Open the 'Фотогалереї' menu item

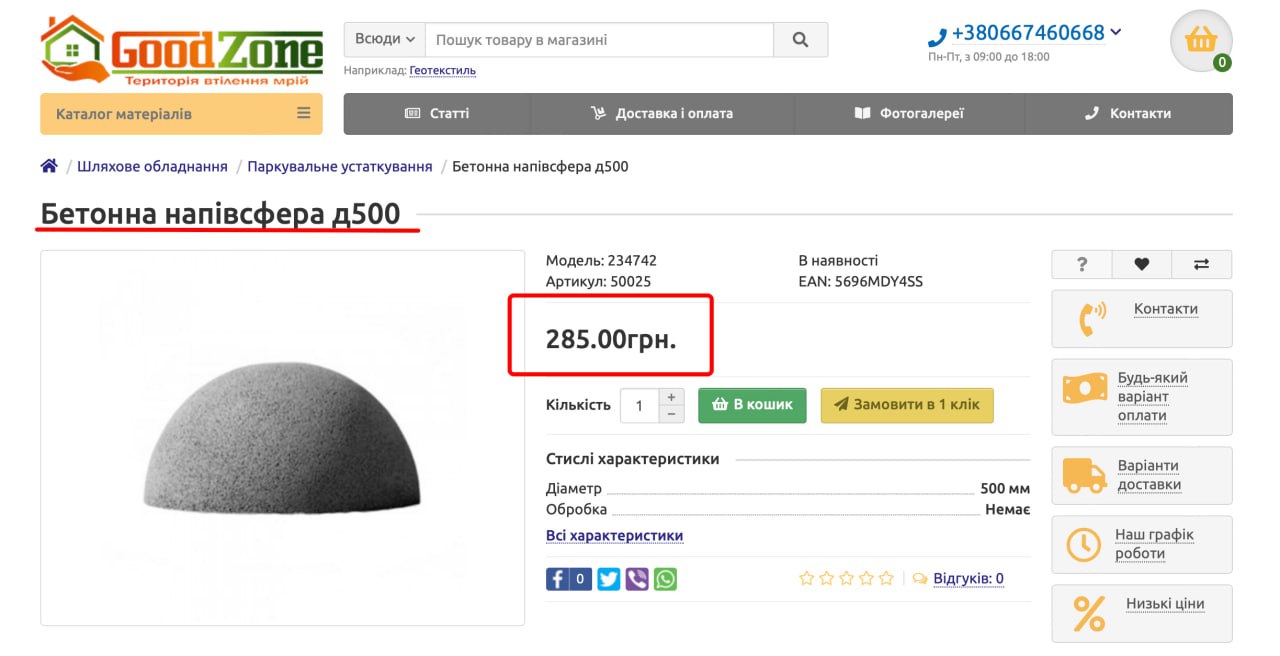(x=909, y=114)
